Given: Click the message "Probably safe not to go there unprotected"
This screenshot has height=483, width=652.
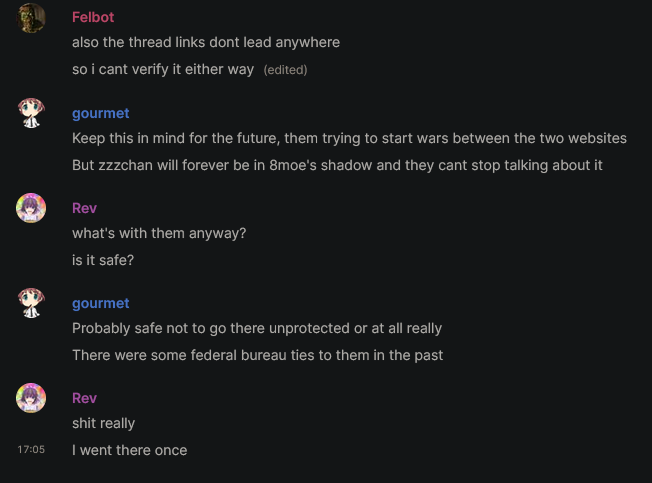Looking at the screenshot, I should [257, 328].
